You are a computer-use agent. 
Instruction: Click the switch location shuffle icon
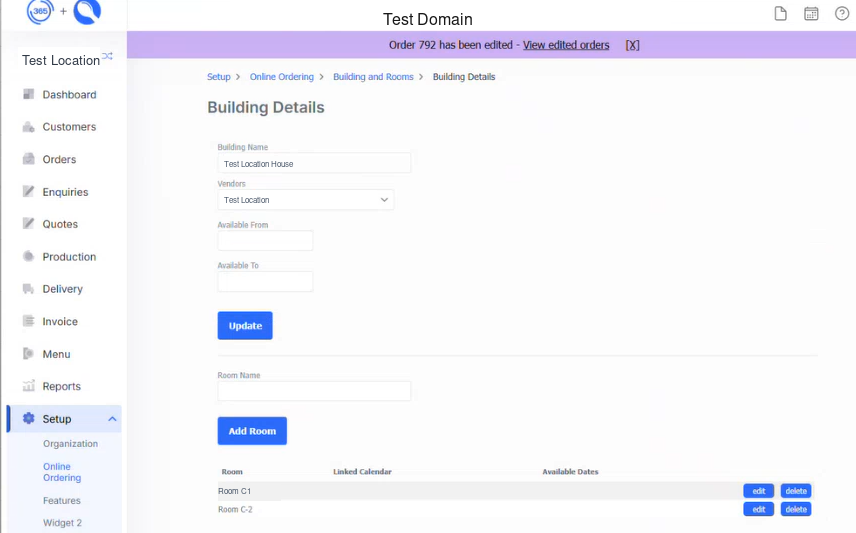(x=107, y=56)
